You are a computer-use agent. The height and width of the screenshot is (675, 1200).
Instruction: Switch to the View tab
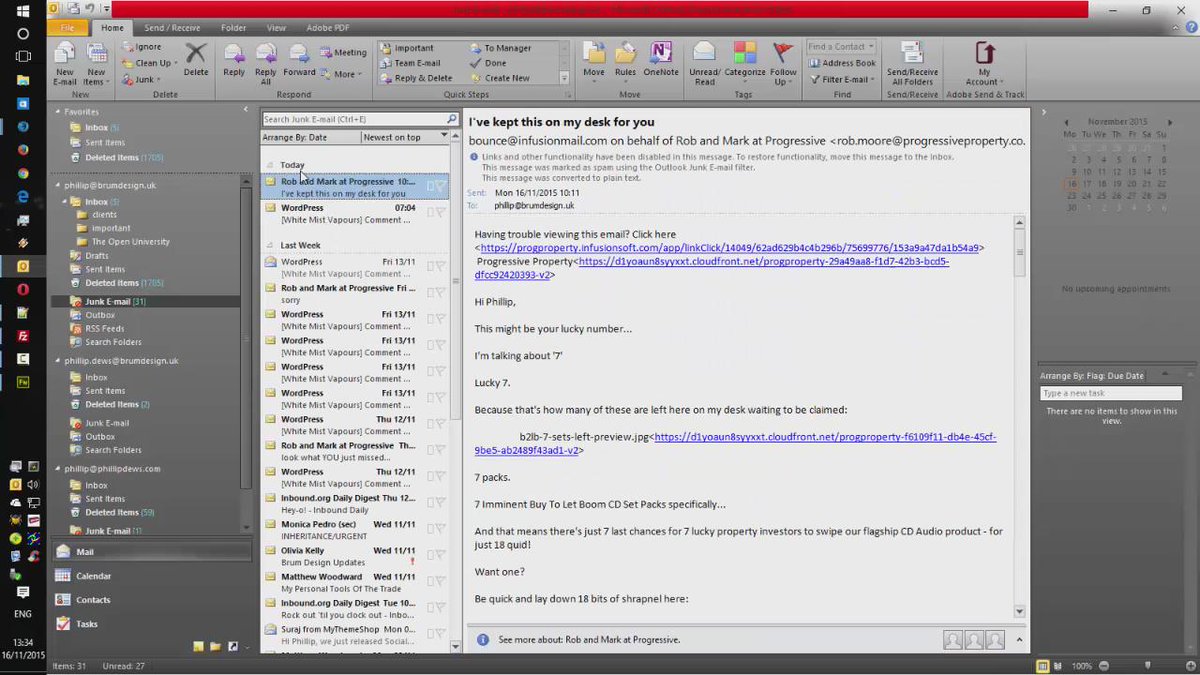pos(276,28)
